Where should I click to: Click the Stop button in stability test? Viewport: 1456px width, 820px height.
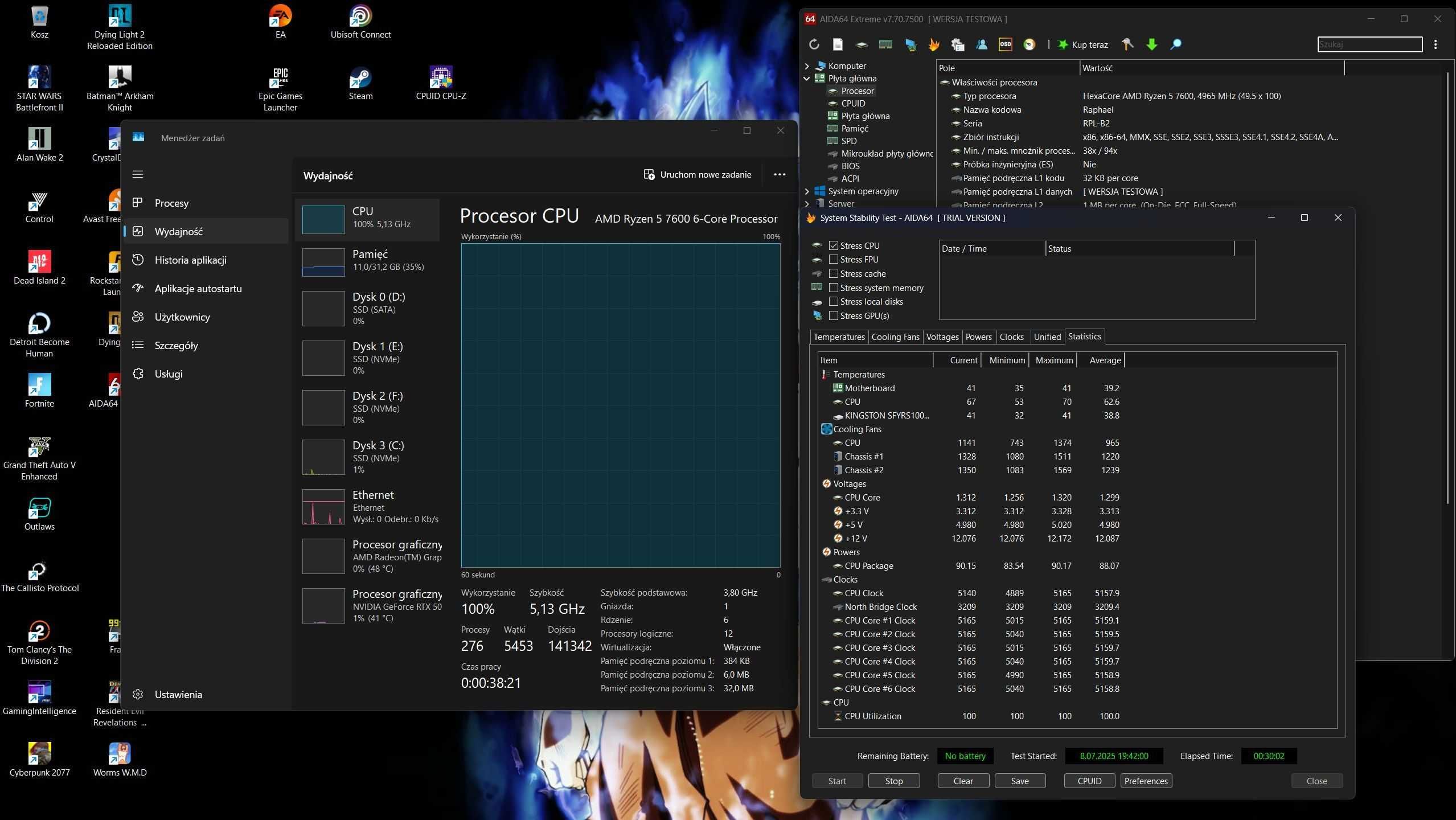click(893, 781)
